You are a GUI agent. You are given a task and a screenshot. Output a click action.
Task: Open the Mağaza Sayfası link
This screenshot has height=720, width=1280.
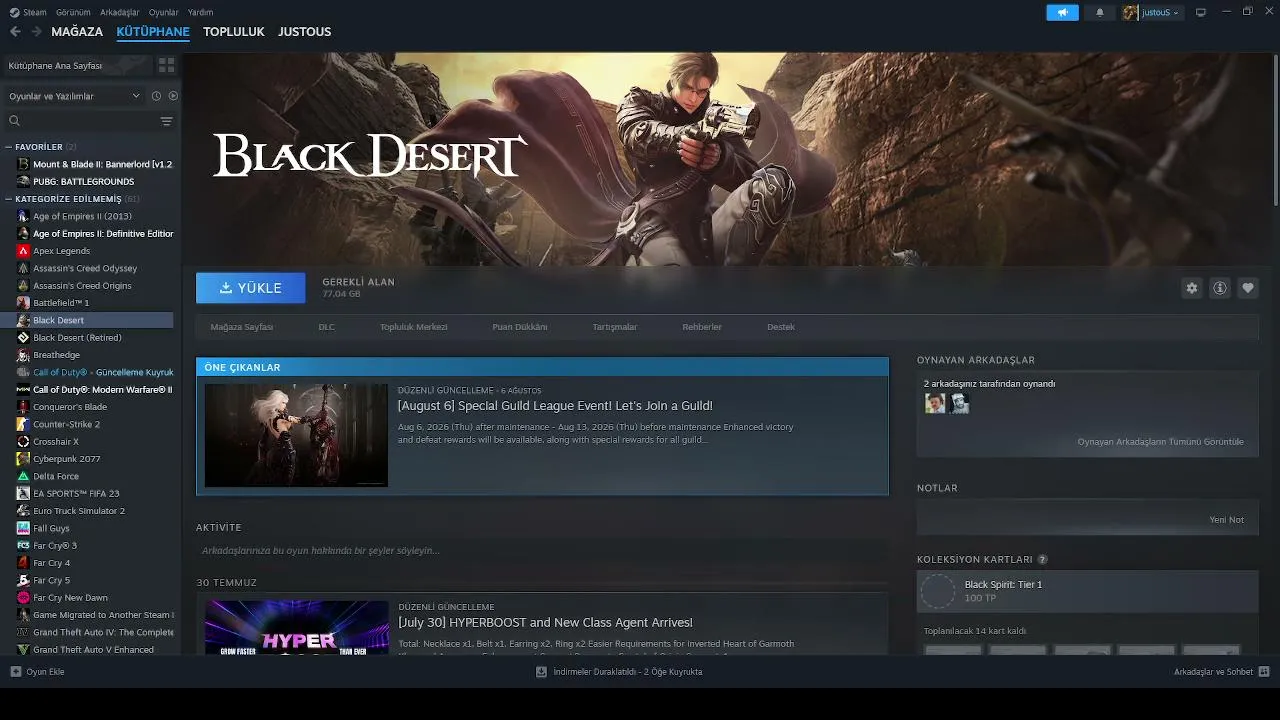241,327
